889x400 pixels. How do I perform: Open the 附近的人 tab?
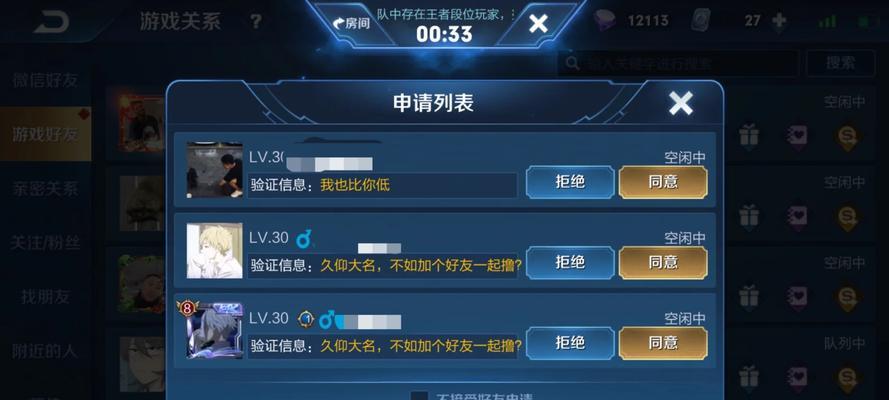click(45, 351)
